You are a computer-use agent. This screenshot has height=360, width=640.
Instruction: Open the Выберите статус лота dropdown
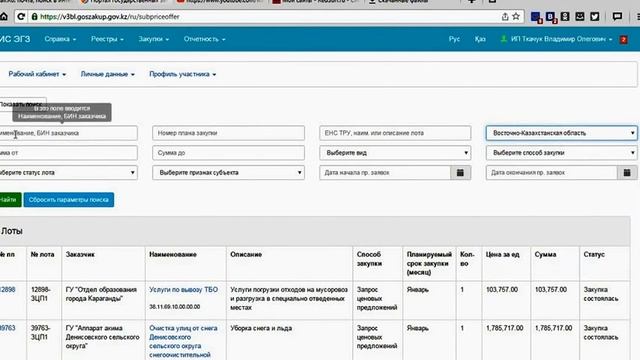68,173
